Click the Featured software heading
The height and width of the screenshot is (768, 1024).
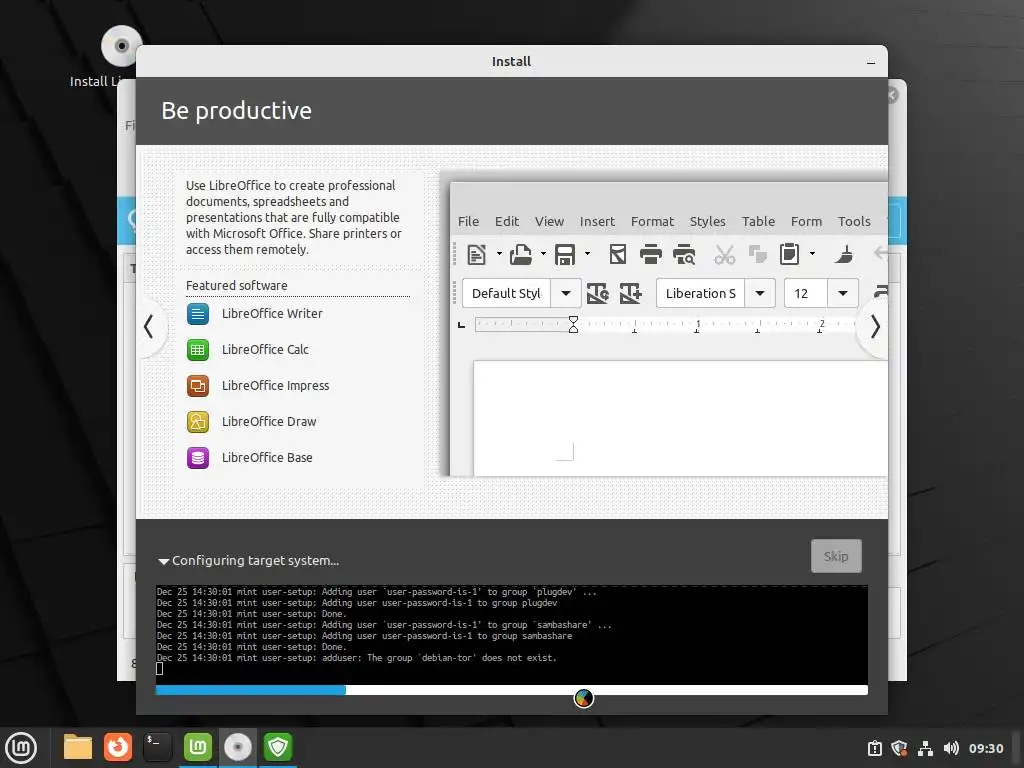pyautogui.click(x=236, y=285)
